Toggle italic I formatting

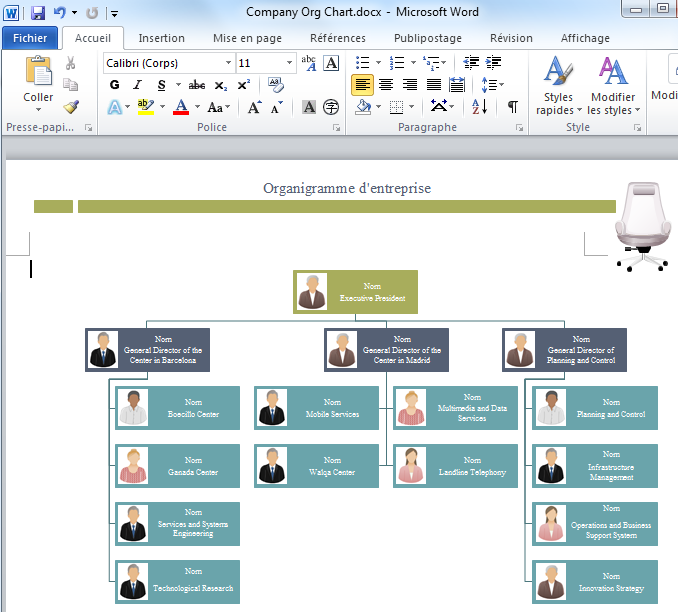(138, 85)
